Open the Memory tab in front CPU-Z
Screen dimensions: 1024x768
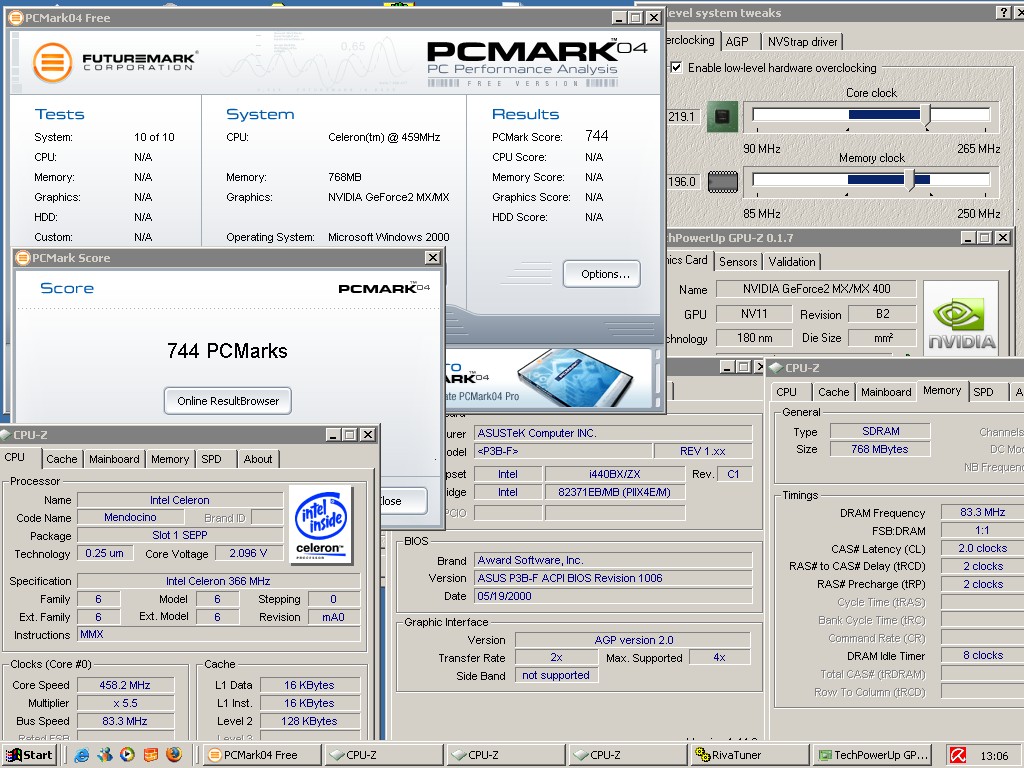click(x=170, y=459)
